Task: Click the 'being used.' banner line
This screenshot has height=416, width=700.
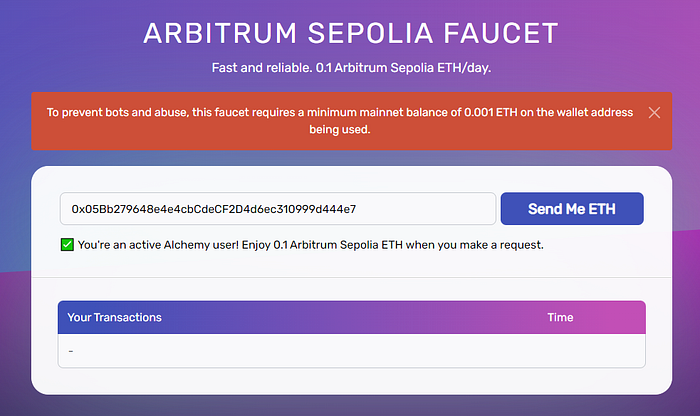Action: [340, 129]
